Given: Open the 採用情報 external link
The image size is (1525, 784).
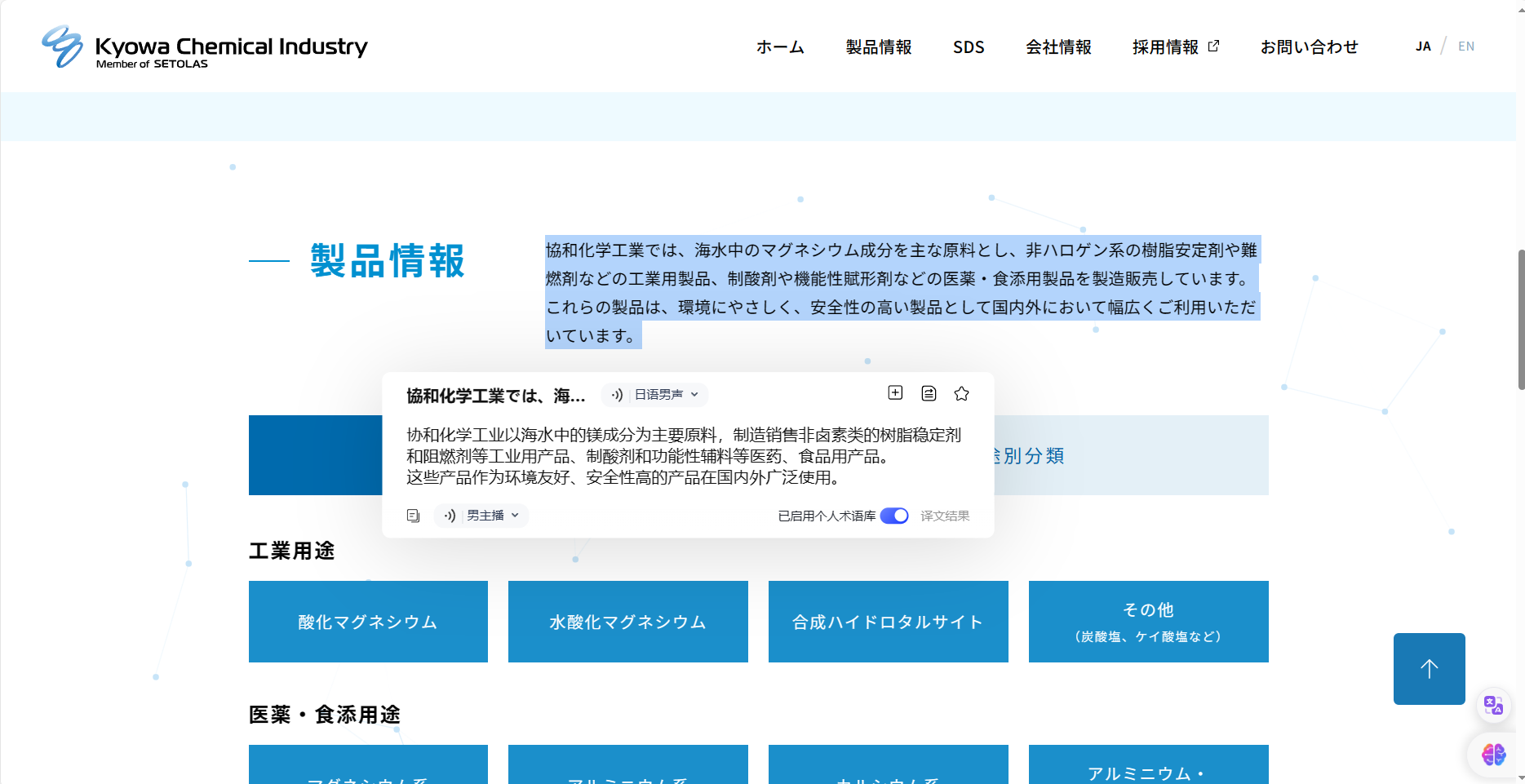Looking at the screenshot, I should (x=1175, y=47).
